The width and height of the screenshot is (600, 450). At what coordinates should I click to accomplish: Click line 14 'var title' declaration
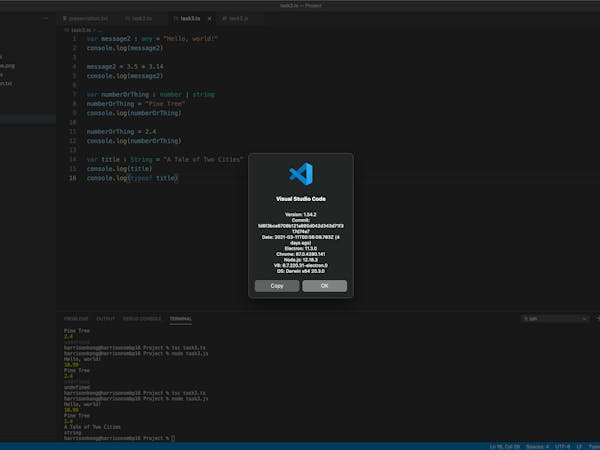165,160
